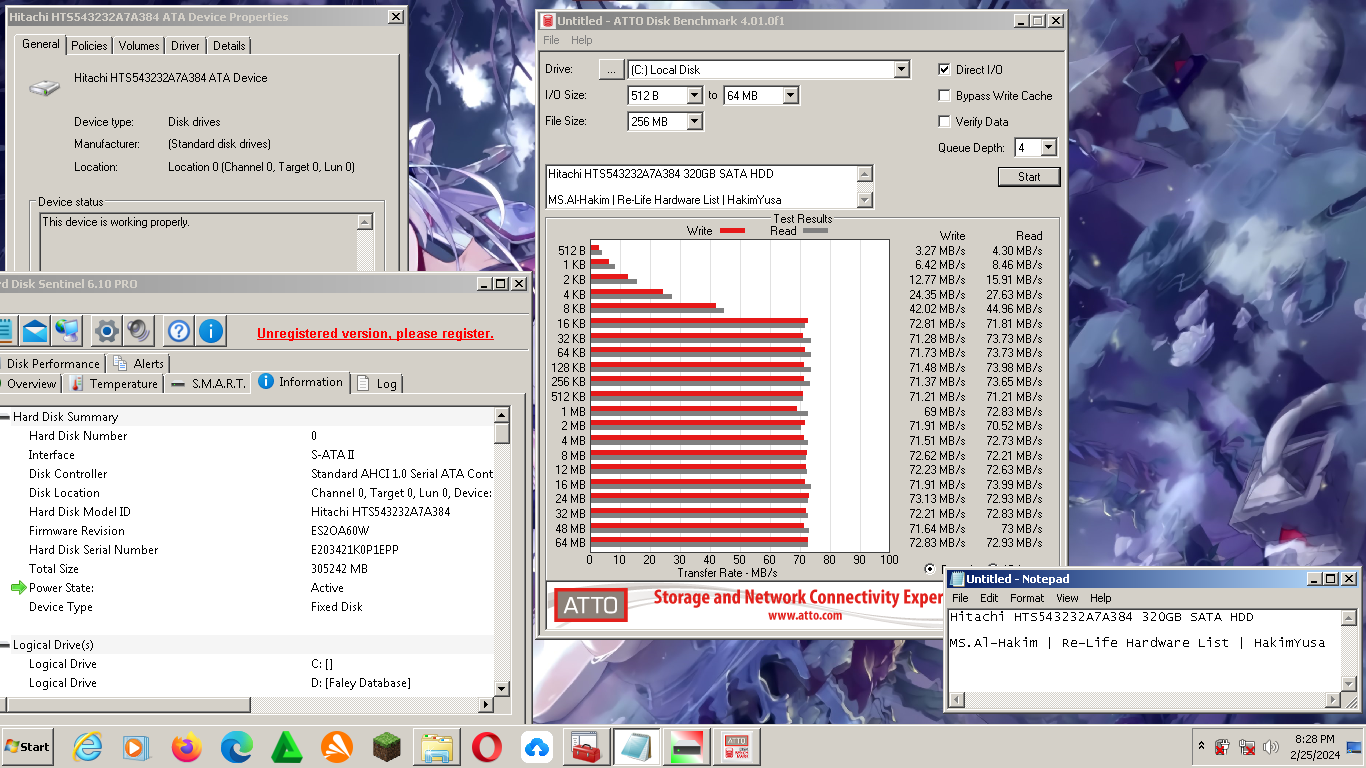This screenshot has height=768, width=1366.
Task: Open the File menu in ATTO Disk Benchmark
Action: (x=551, y=40)
